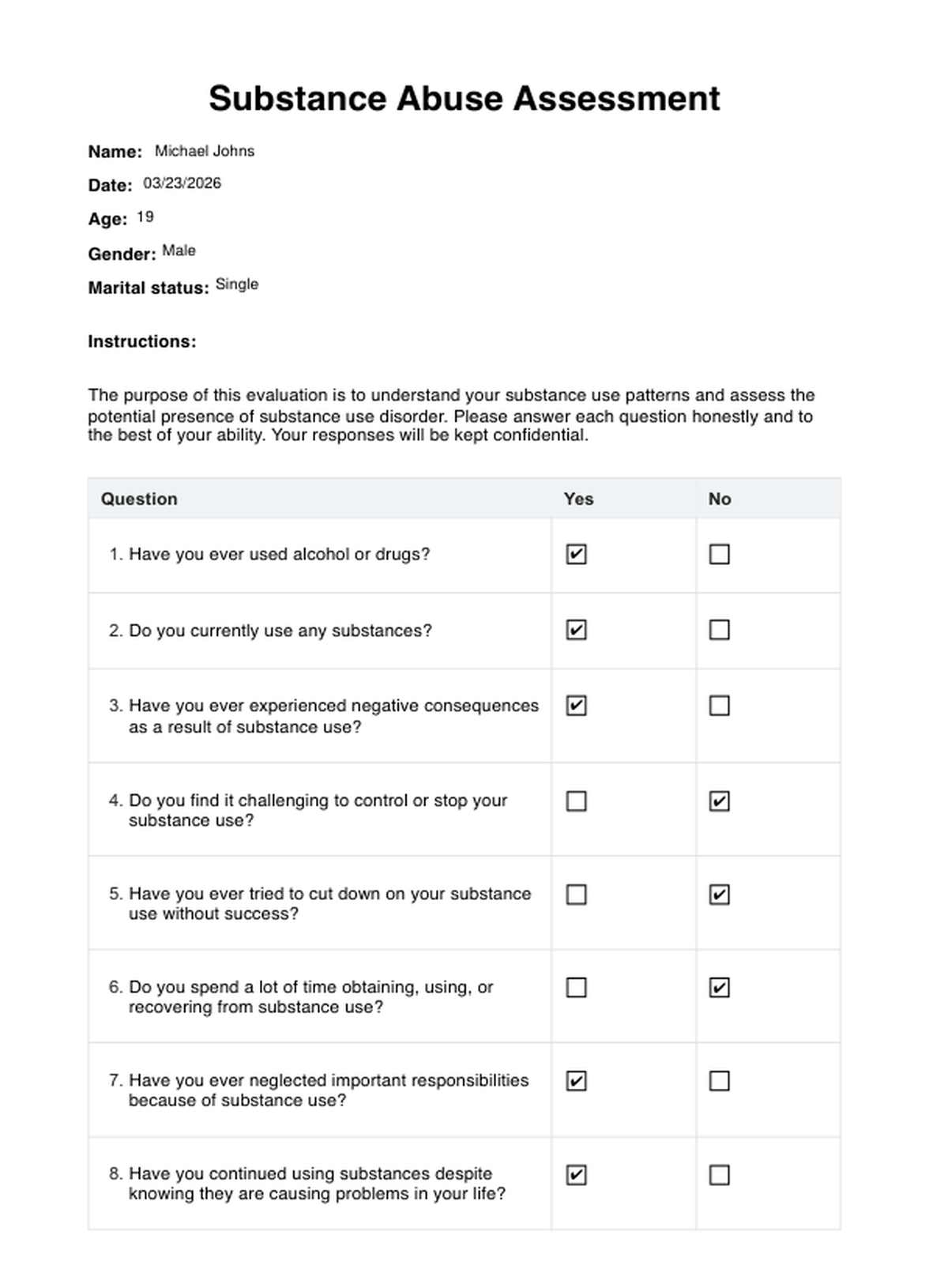
Task: Check Yes for challenging to control use
Action: [577, 801]
